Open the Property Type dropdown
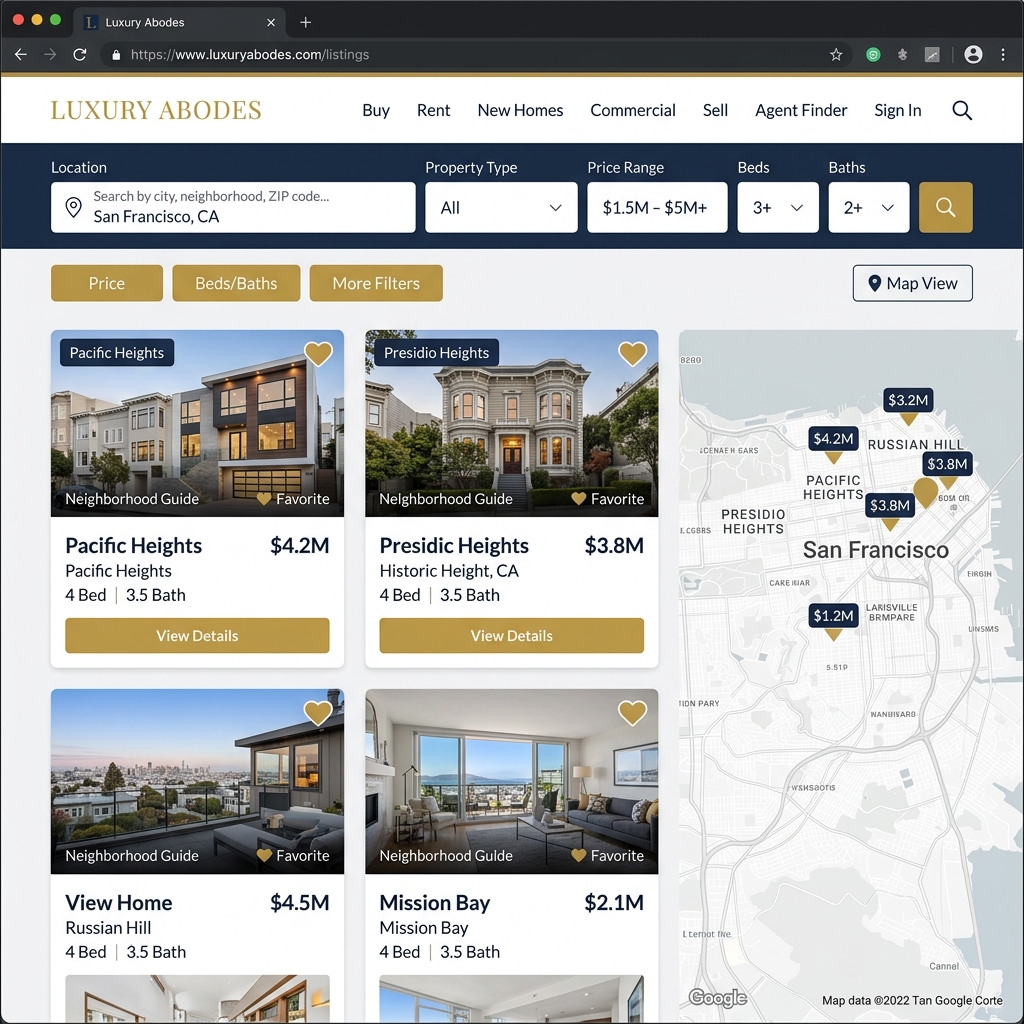1024x1024 pixels. click(x=500, y=207)
